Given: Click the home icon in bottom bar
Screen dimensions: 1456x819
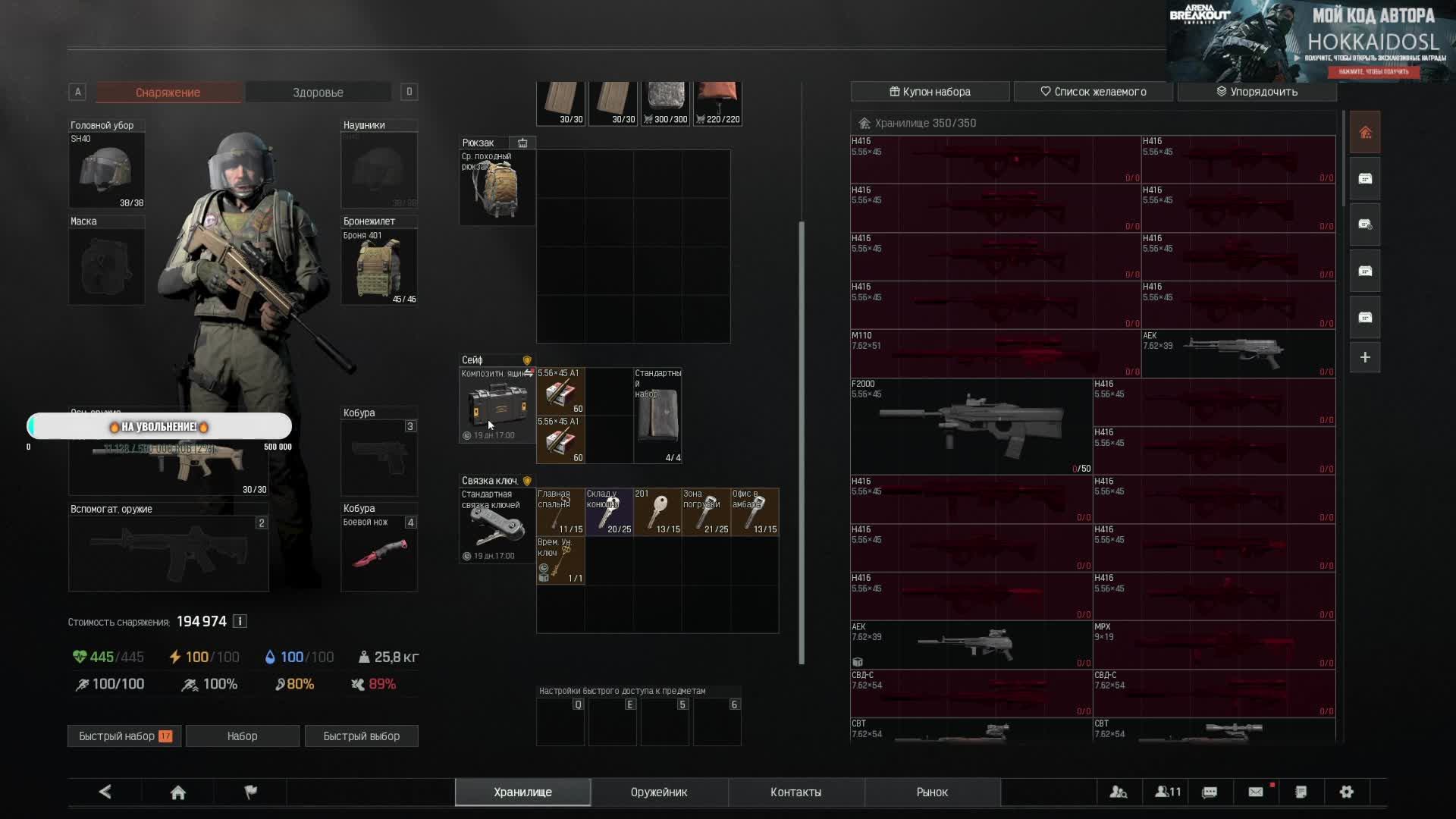Looking at the screenshot, I should [178, 792].
